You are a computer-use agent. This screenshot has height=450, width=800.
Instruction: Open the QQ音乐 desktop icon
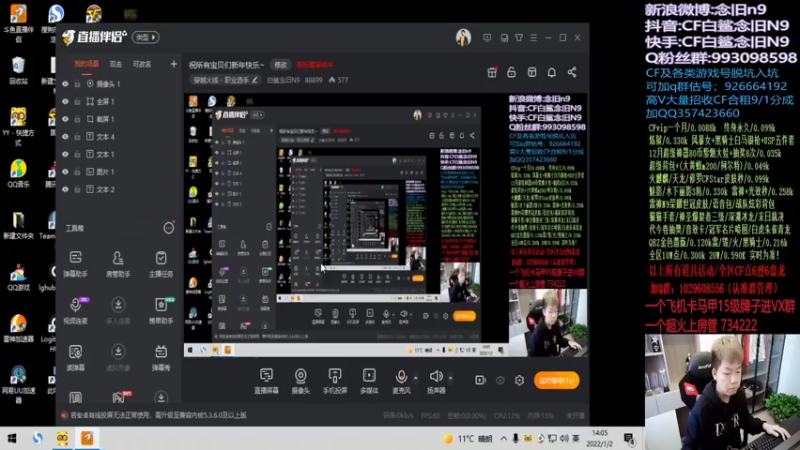[x=18, y=173]
